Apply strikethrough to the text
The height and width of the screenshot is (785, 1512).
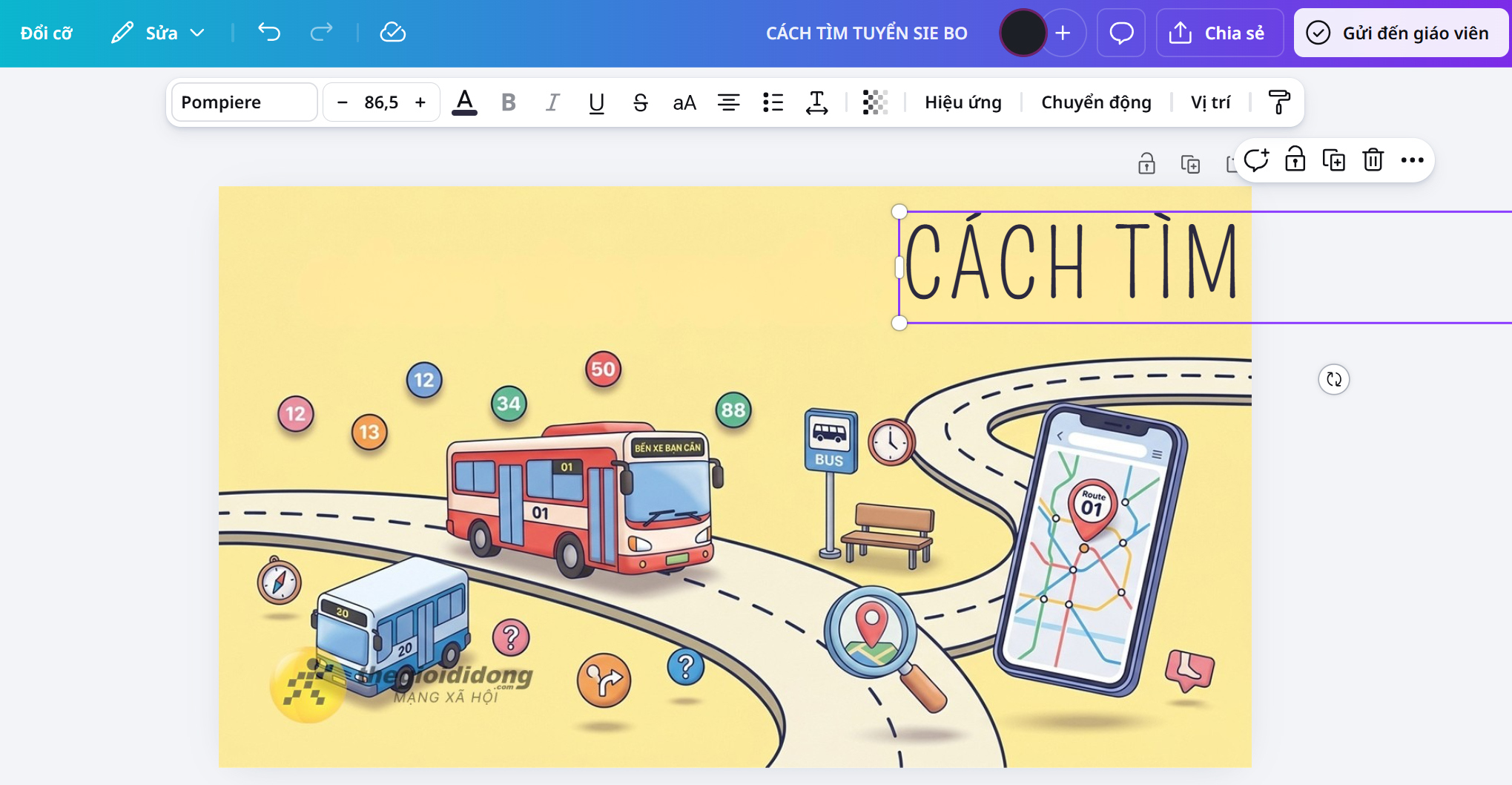click(x=640, y=102)
